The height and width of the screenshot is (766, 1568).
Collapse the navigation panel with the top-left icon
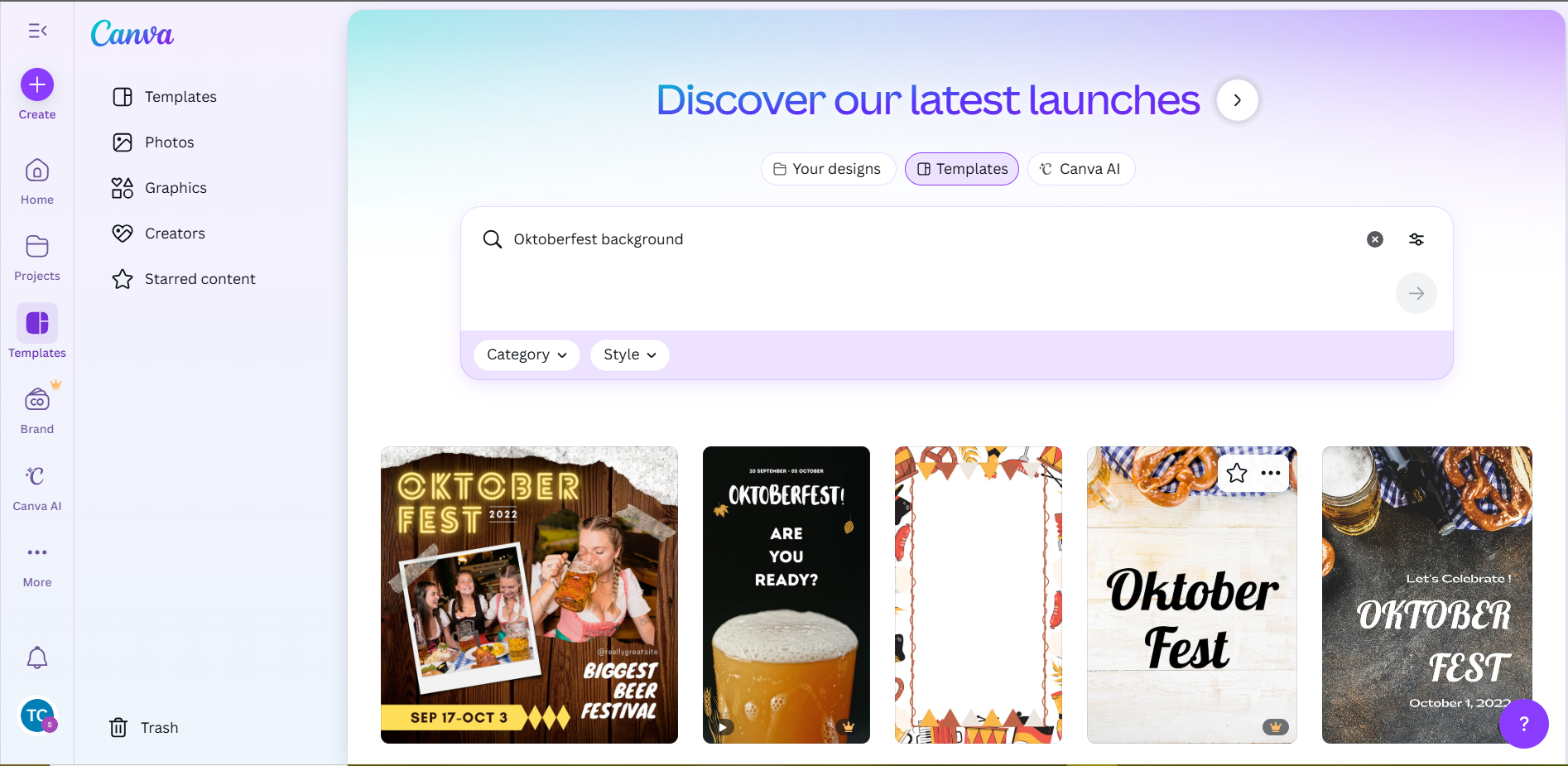pyautogui.click(x=36, y=31)
